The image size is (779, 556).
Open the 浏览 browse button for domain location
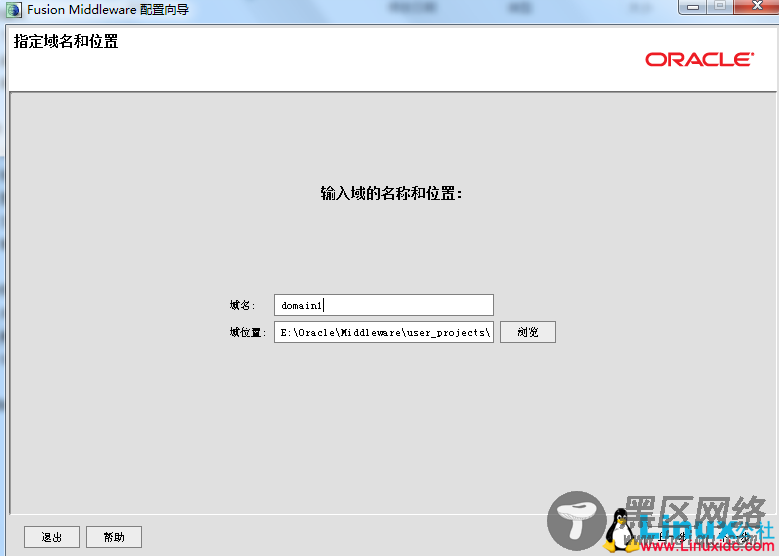click(x=528, y=332)
